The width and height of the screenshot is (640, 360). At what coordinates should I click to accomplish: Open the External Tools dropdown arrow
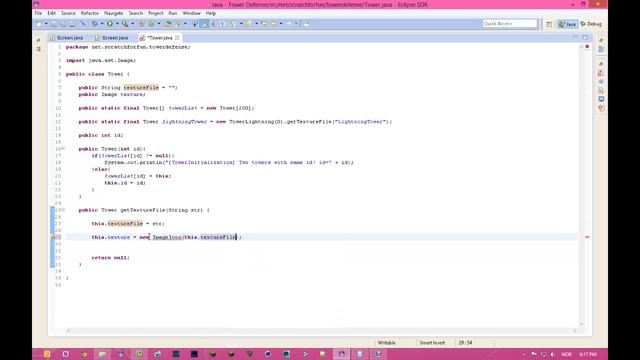click(133, 24)
